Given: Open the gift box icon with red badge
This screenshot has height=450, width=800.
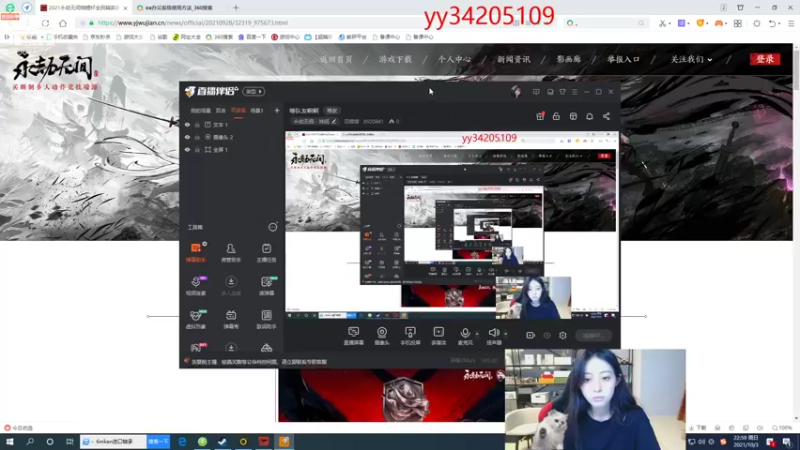Looking at the screenshot, I should [540, 116].
